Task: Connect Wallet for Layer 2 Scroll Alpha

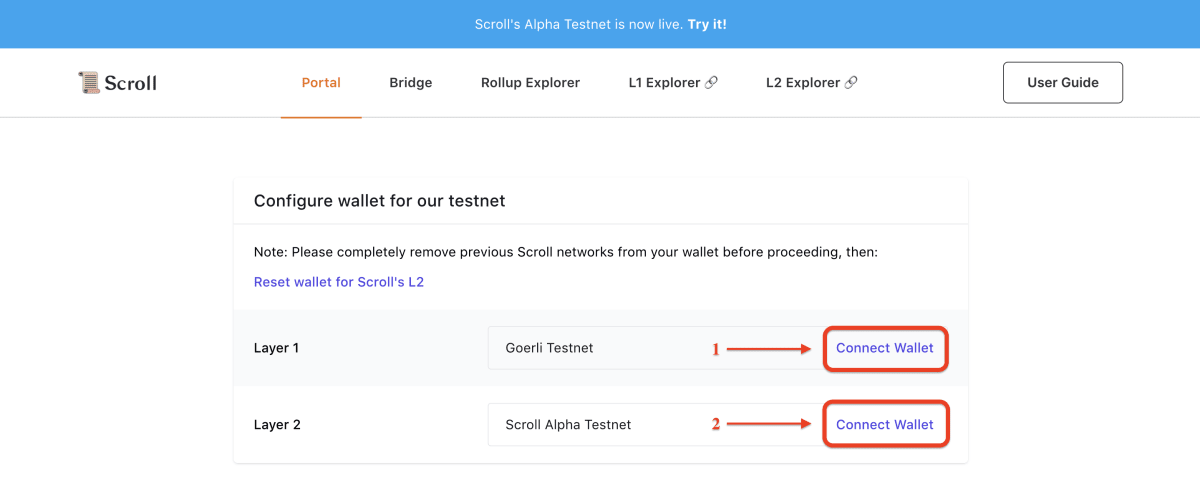Action: coord(884,424)
